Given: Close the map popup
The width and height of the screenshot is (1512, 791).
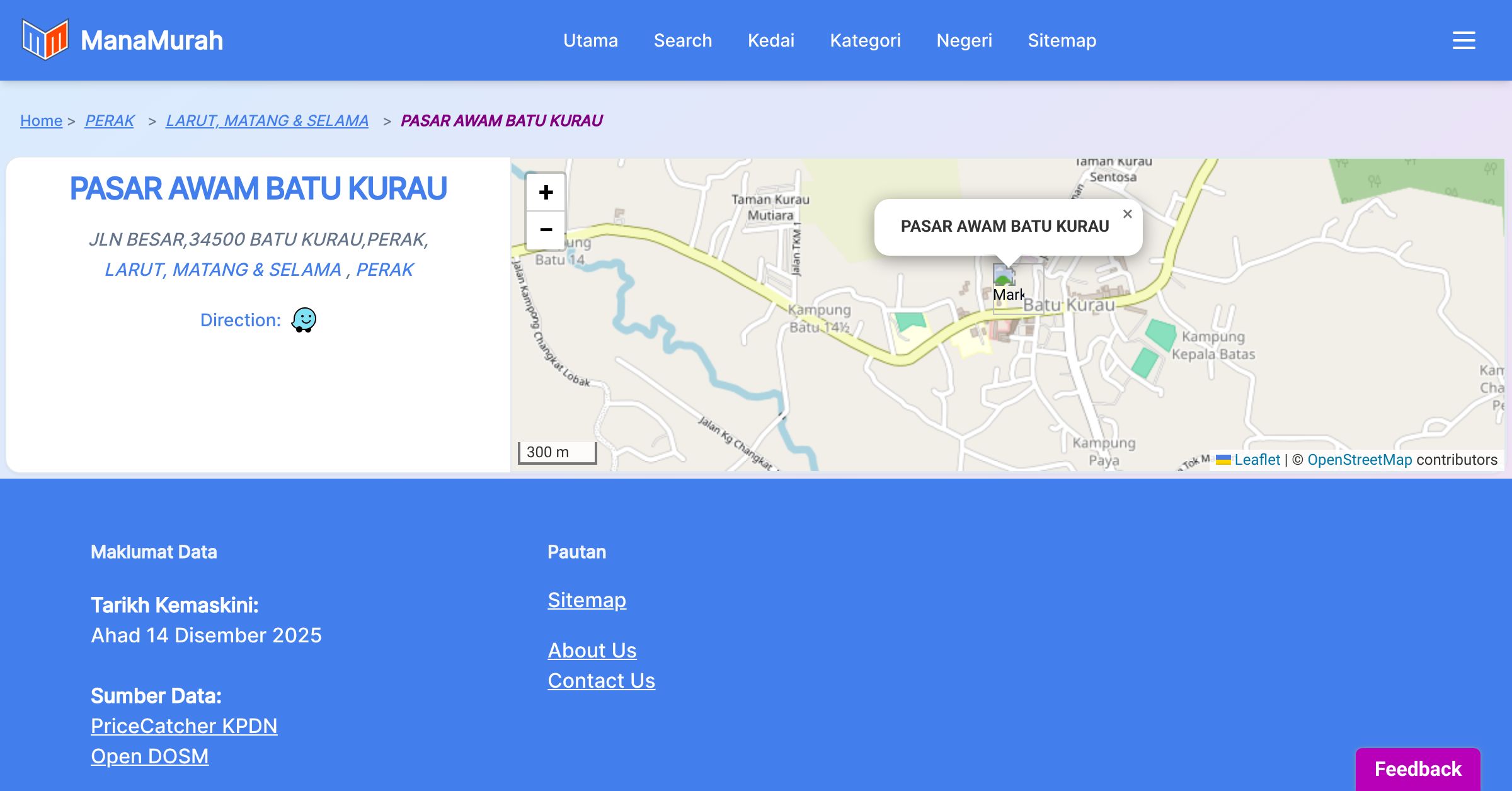Looking at the screenshot, I should 1127,214.
